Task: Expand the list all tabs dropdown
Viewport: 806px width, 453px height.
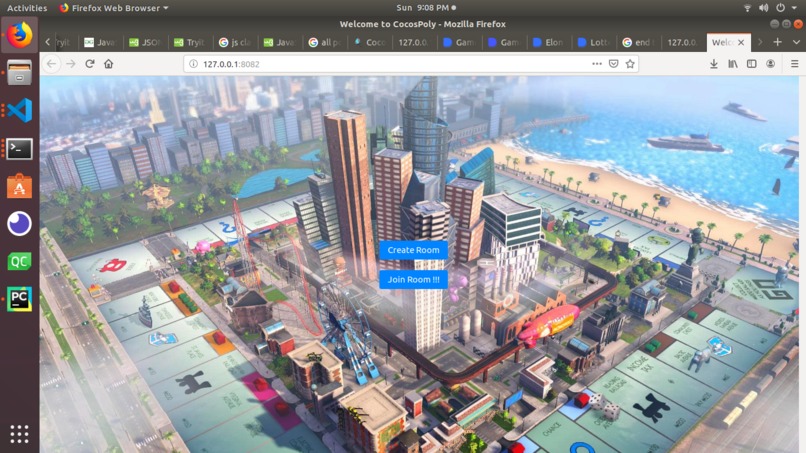Action: pyautogui.click(x=796, y=42)
